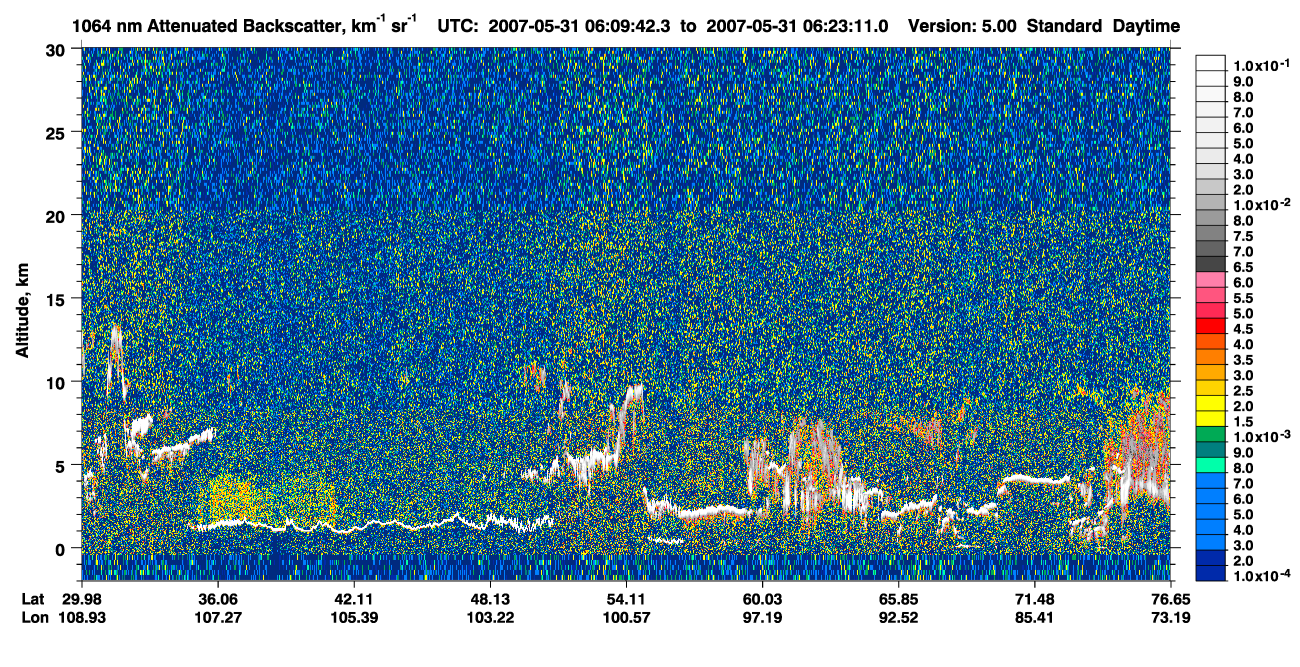This screenshot has width=1300, height=667.
Task: Click latitude value 65.85
Action: (898, 599)
